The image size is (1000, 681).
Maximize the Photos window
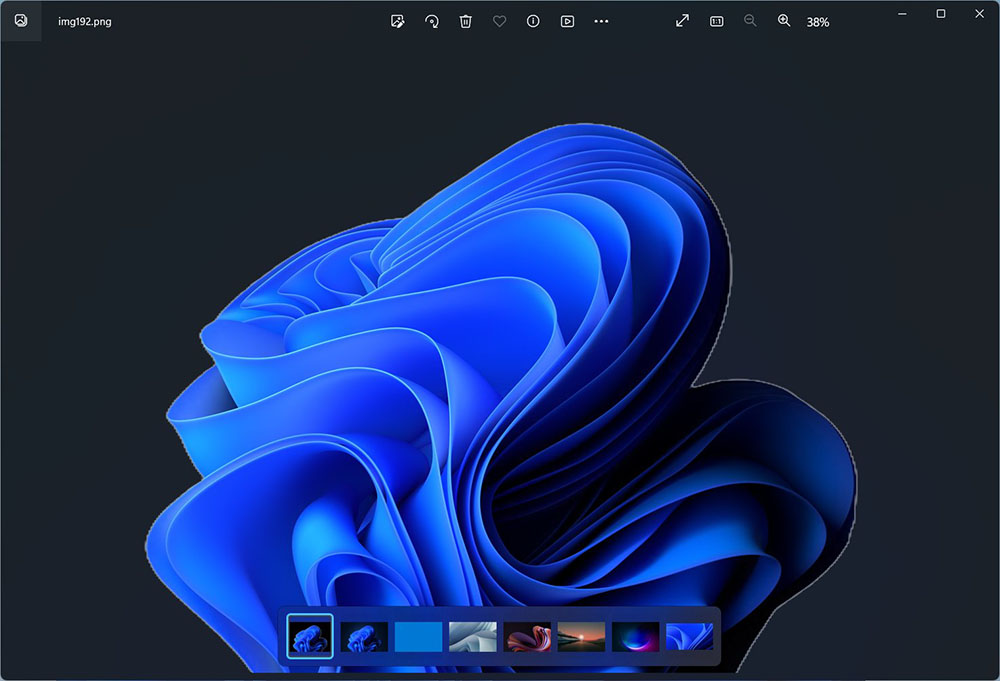pyautogui.click(x=941, y=13)
